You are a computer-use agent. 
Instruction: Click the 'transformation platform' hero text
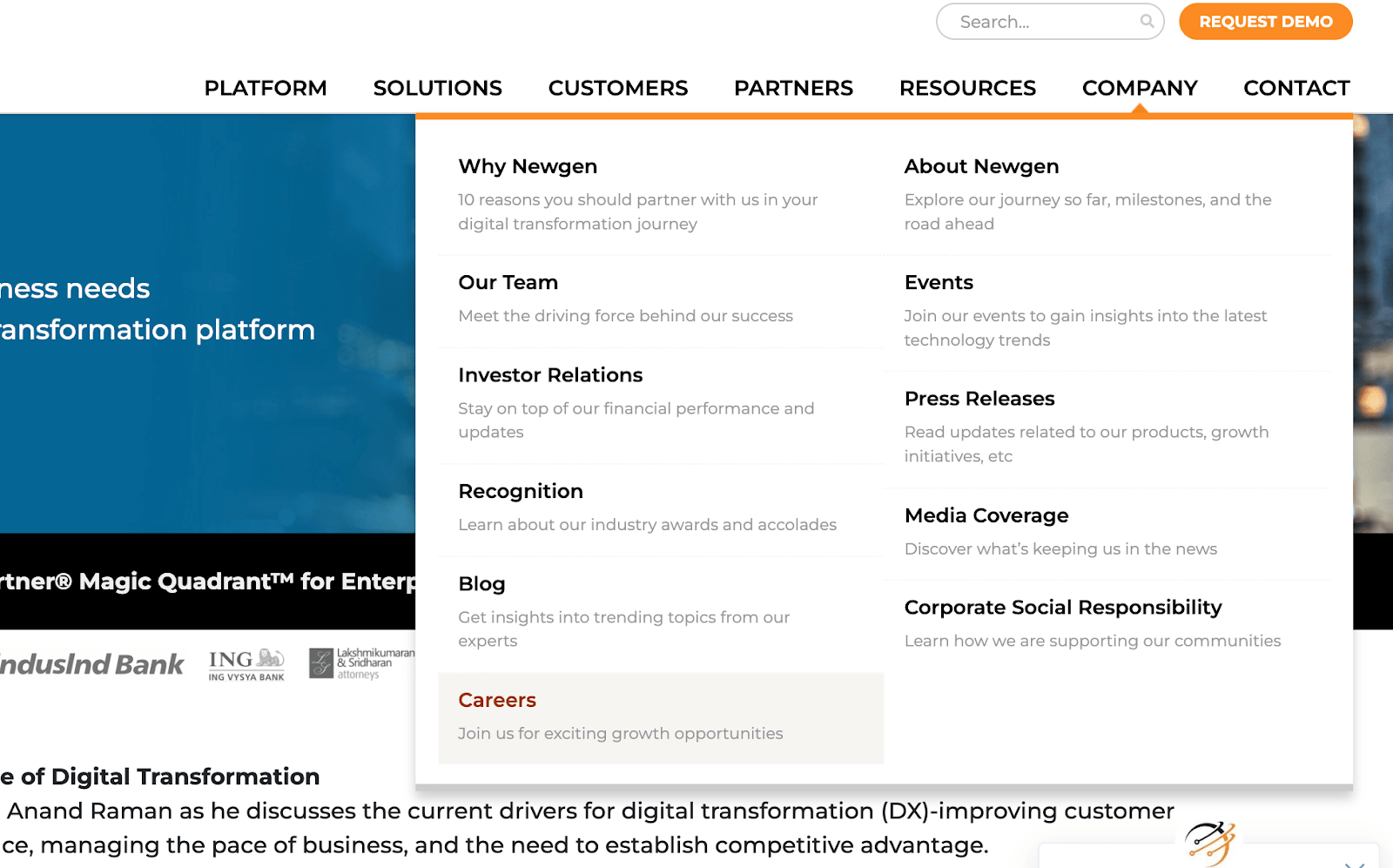[158, 330]
